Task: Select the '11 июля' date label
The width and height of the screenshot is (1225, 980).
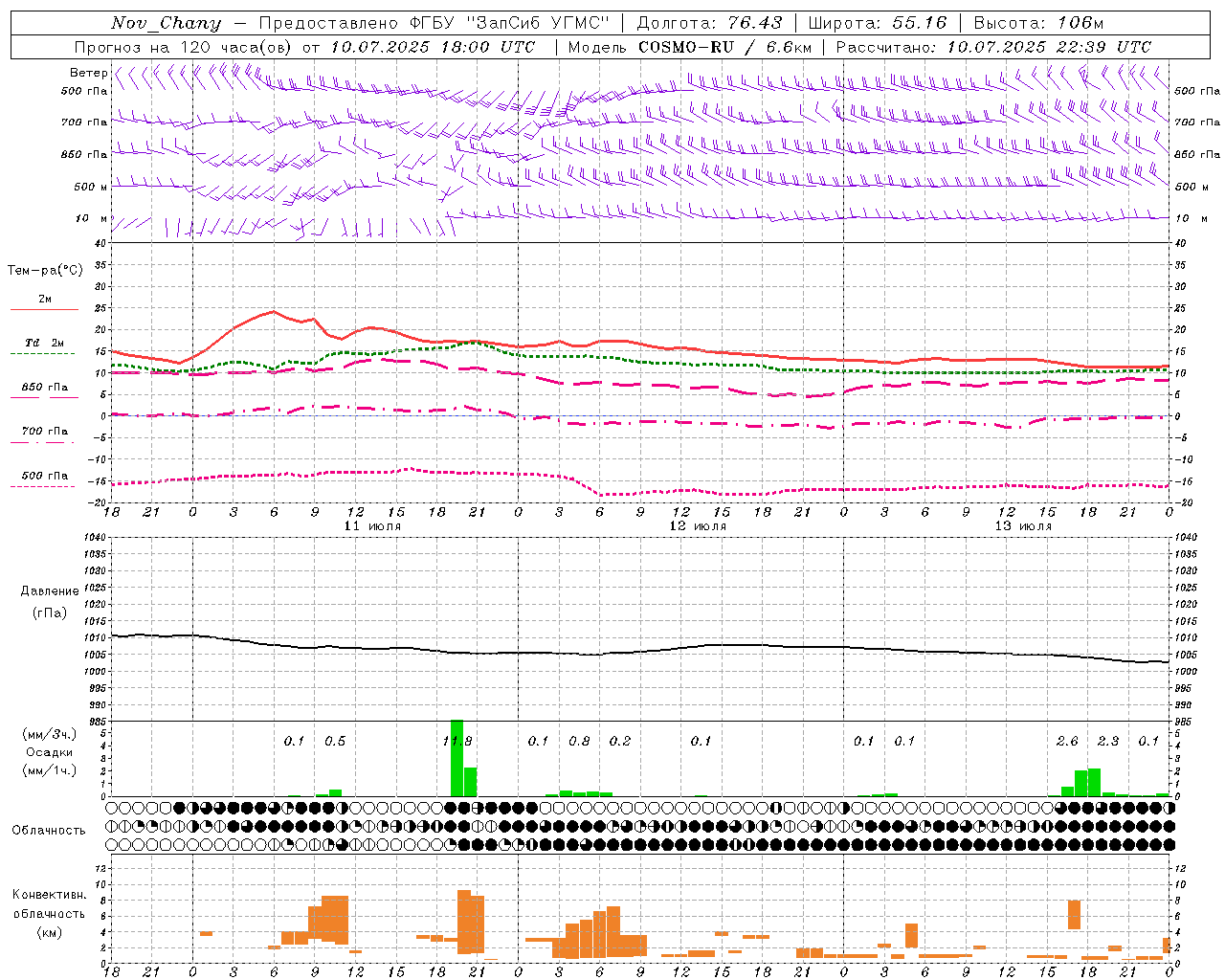Action: (x=373, y=526)
